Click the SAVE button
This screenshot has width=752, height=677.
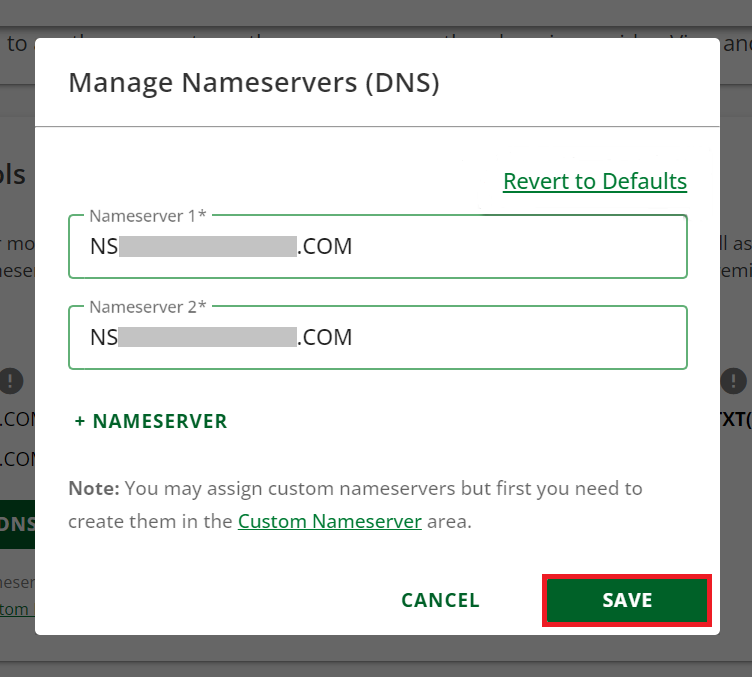627,600
